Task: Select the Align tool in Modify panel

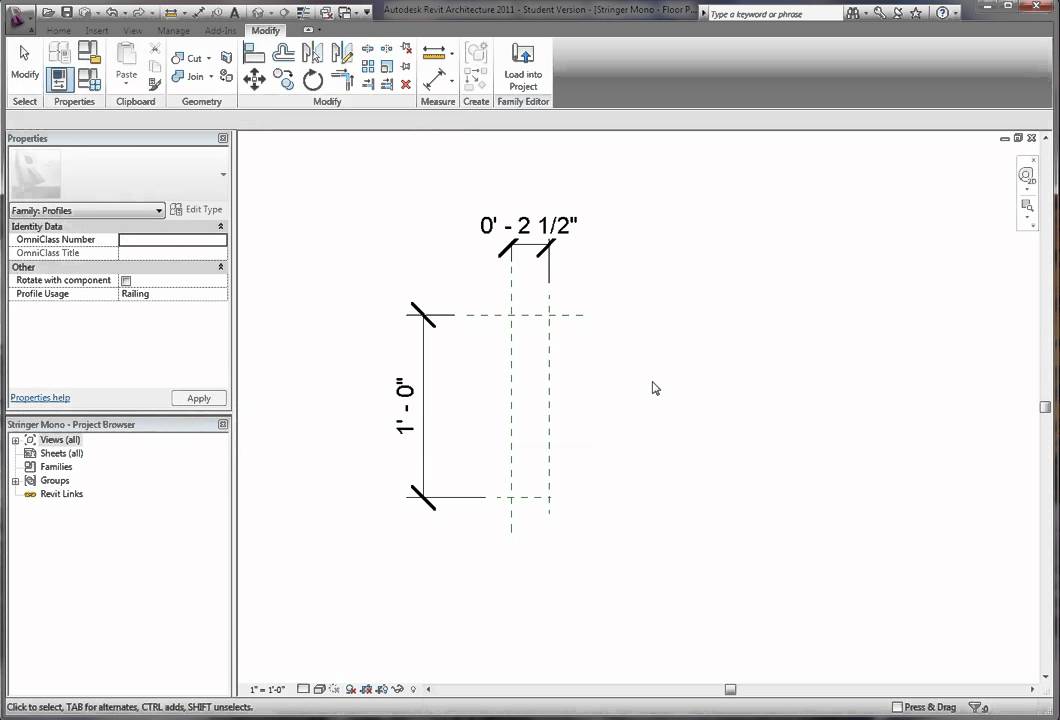Action: (254, 50)
